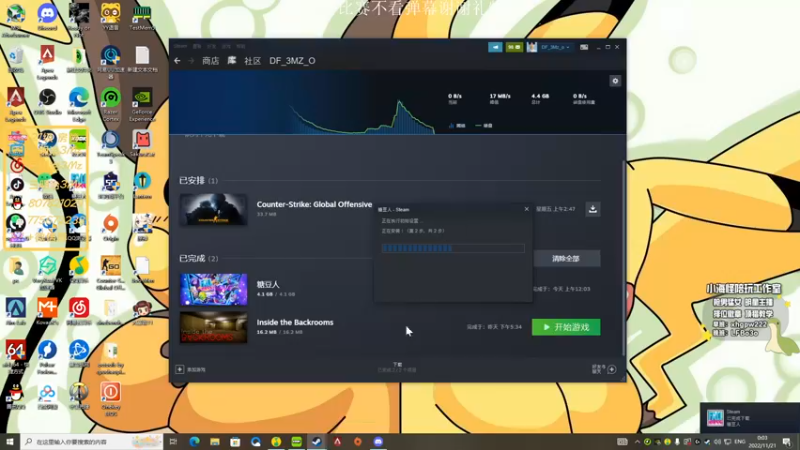The height and width of the screenshot is (450, 800).
Task: Open the Kovaak's M+ desktop shortcut
Action: (x=47, y=312)
